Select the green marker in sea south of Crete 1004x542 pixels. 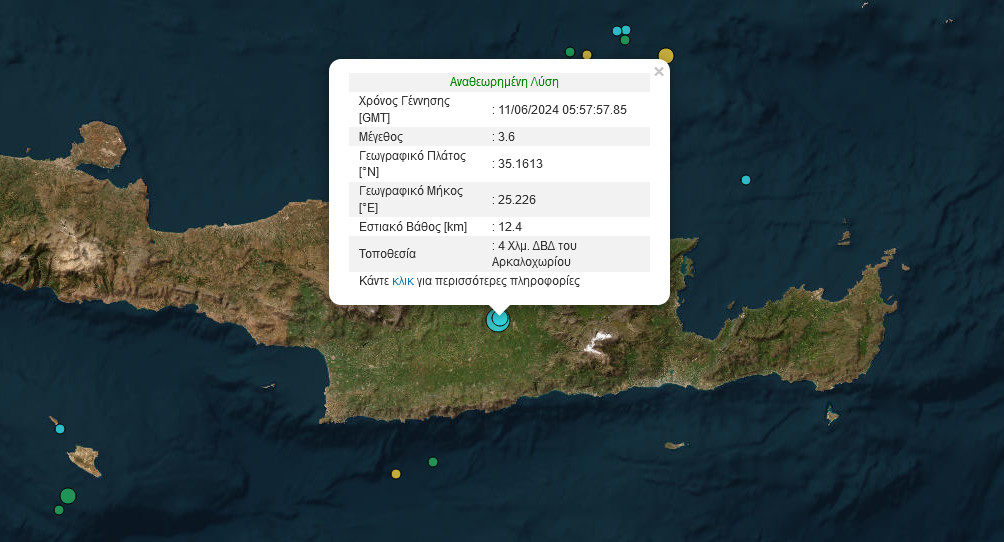tap(433, 462)
